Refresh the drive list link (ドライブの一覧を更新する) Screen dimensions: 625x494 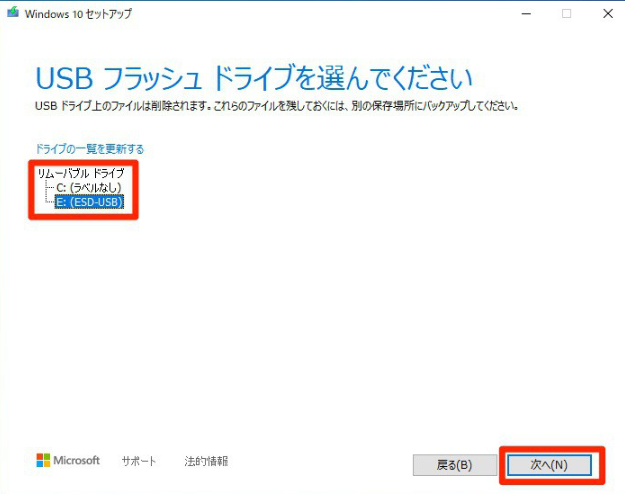90,149
